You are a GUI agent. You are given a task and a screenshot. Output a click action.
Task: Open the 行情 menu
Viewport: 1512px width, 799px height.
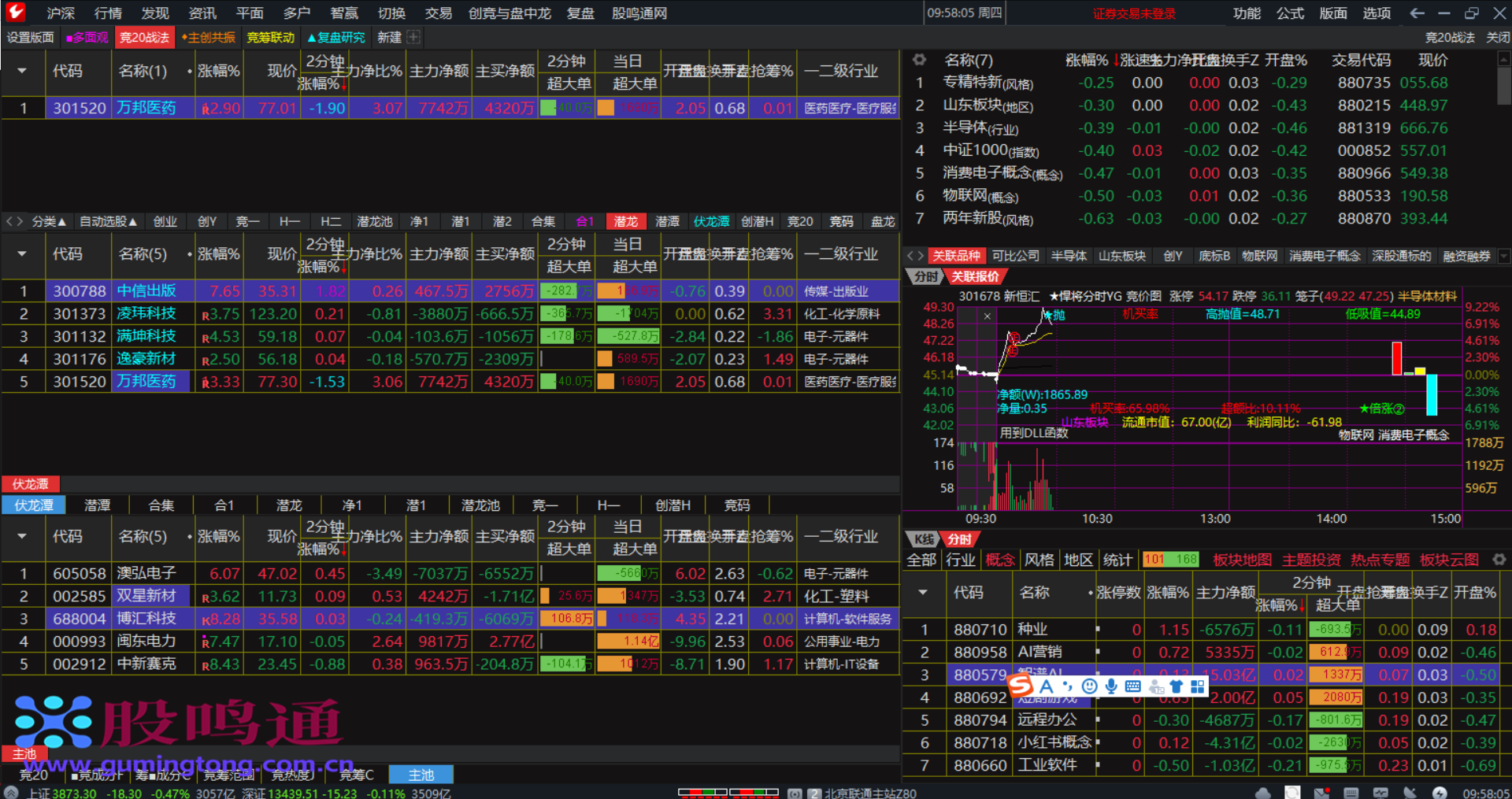(108, 13)
